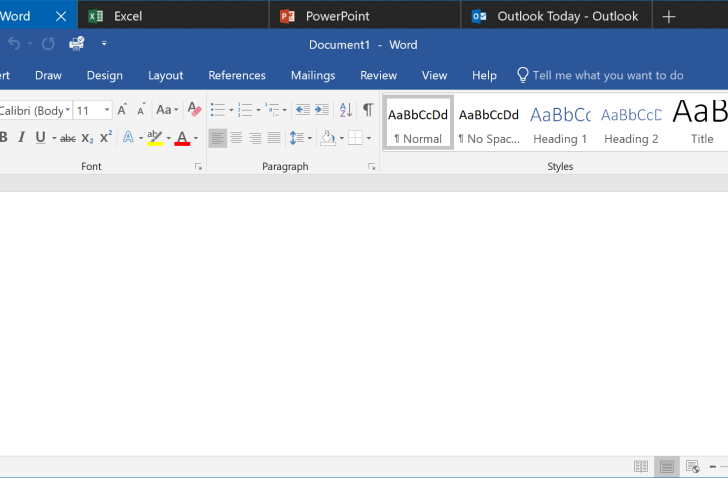Expand Customize Quick Access Toolbar arrow

click(x=104, y=44)
